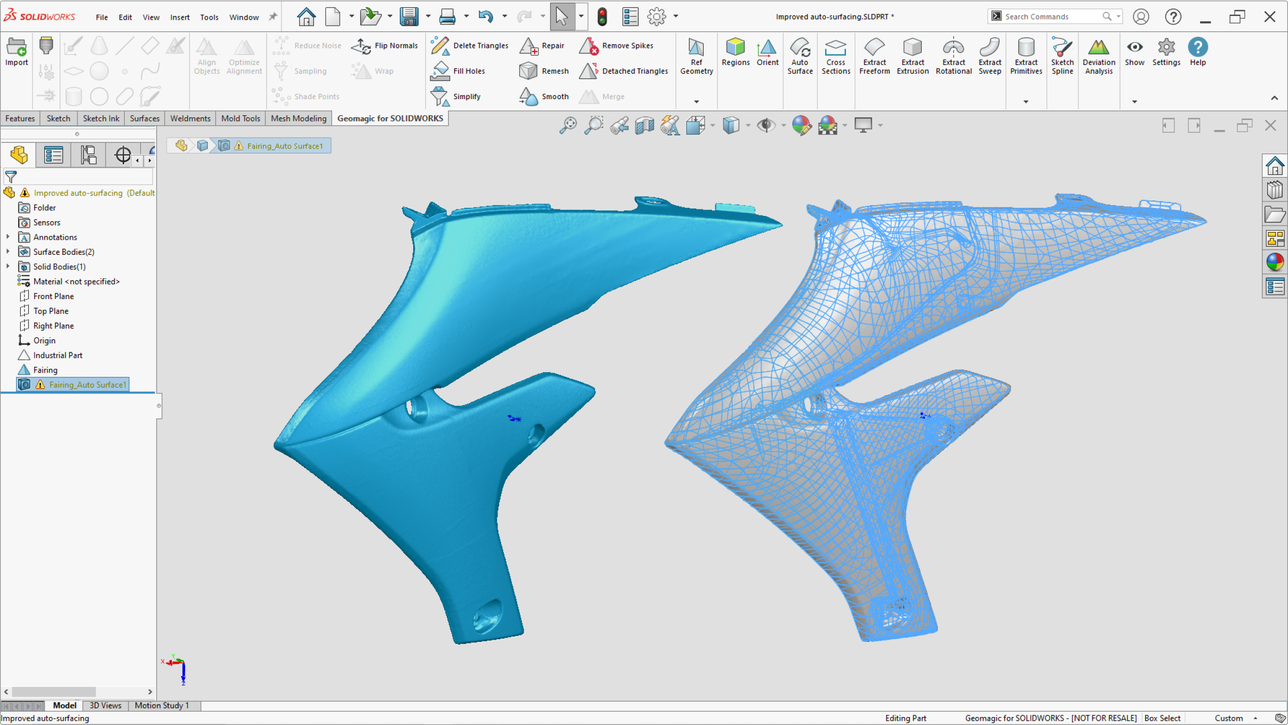Choose the Delete Triangles tool
This screenshot has height=725, width=1288.
click(469, 46)
